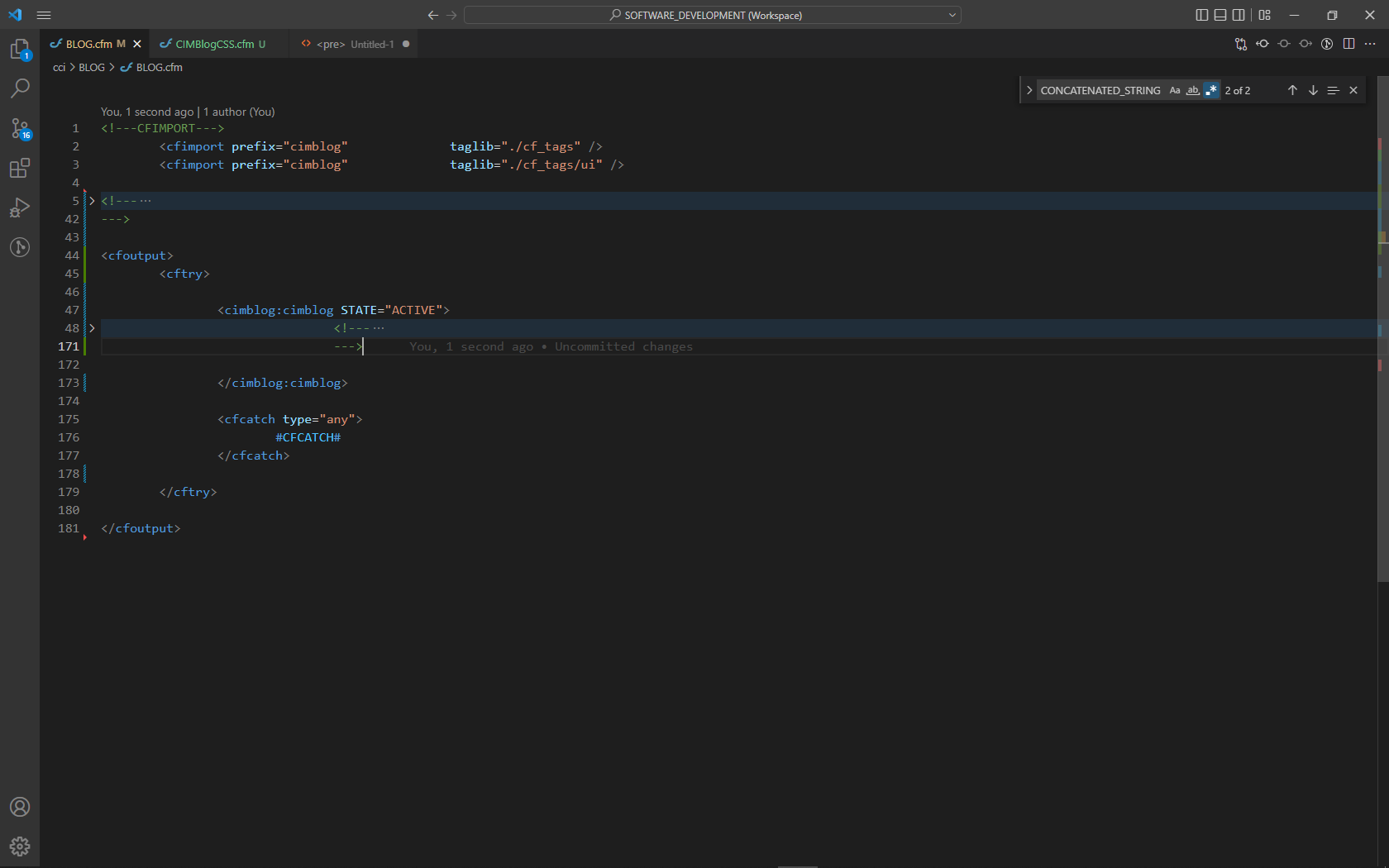This screenshot has height=868, width=1389.
Task: Jump to next find match
Action: [1313, 90]
